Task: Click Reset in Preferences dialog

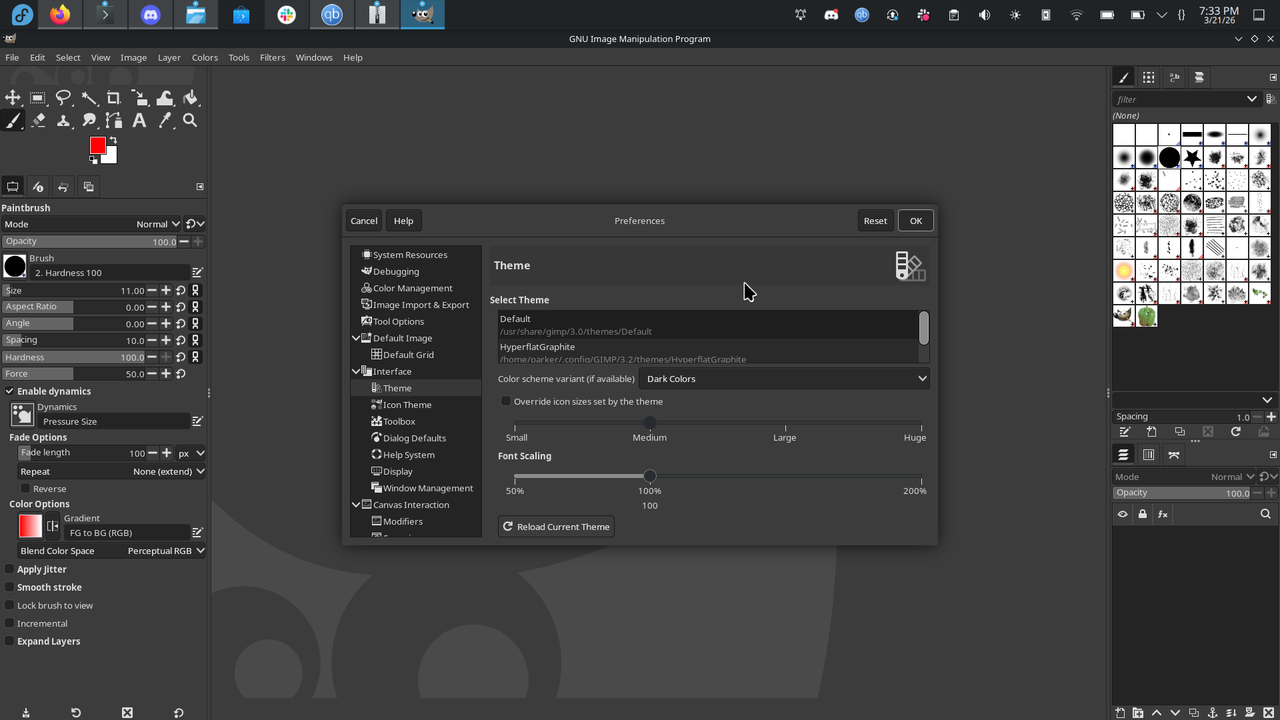Action: [x=875, y=221]
